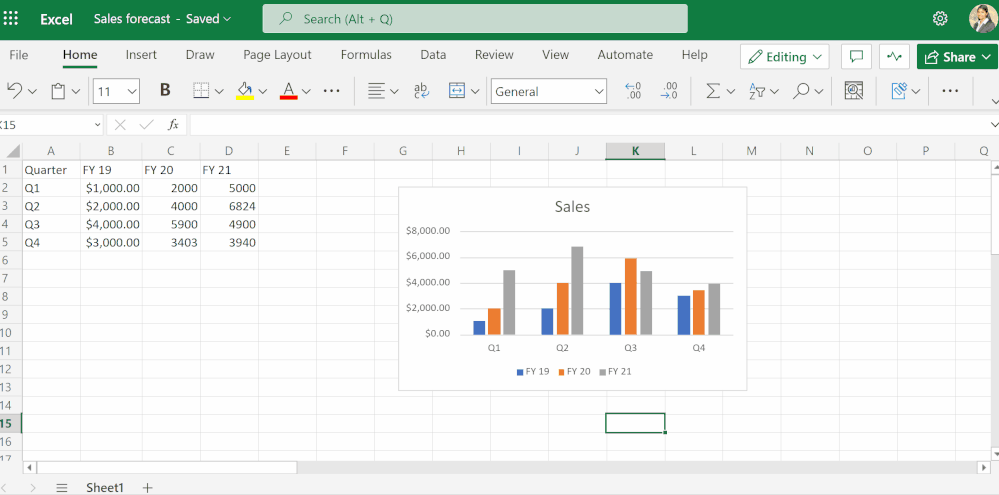Click the FY 21 legend entry
This screenshot has height=495, width=999.
tap(615, 371)
